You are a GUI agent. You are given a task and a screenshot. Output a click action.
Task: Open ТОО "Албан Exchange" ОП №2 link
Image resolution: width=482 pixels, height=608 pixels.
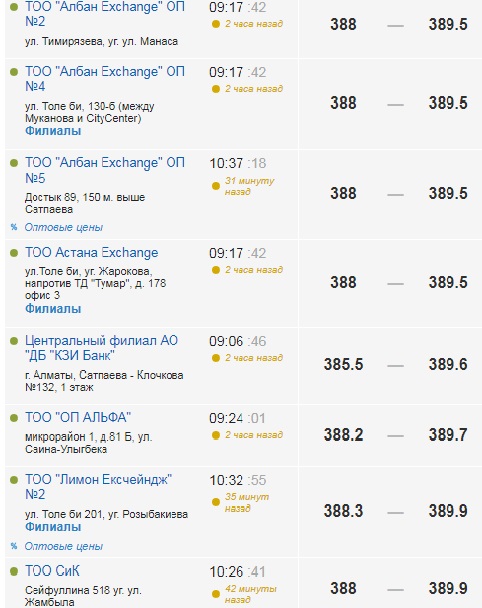105,14
